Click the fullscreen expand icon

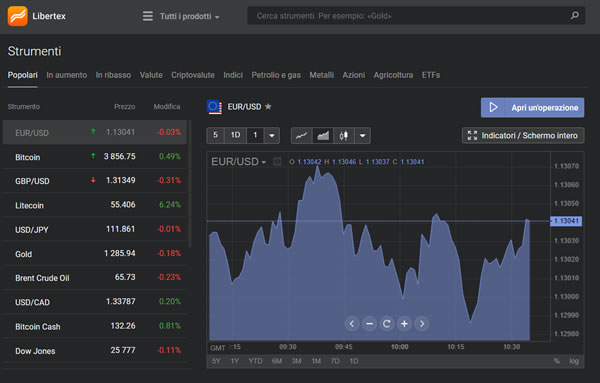(472, 135)
